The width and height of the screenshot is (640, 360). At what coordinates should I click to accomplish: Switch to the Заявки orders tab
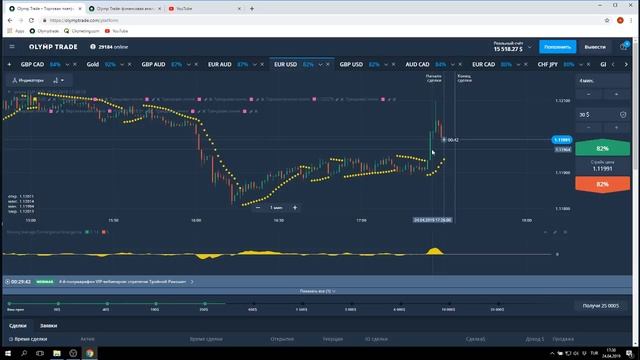tap(49, 326)
